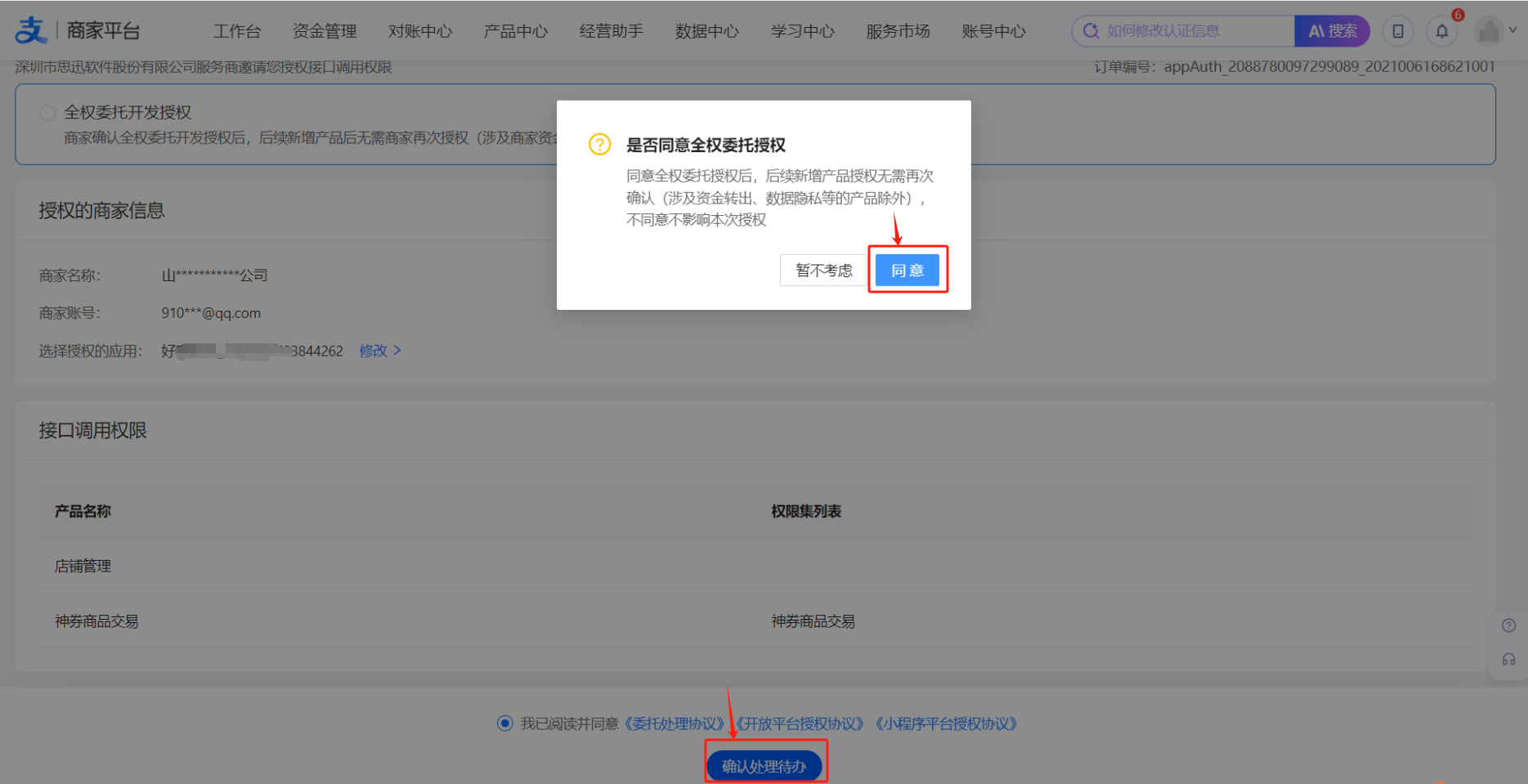Open the 《小程序平台授权协议》 link
The image size is (1528, 784).
[946, 724]
